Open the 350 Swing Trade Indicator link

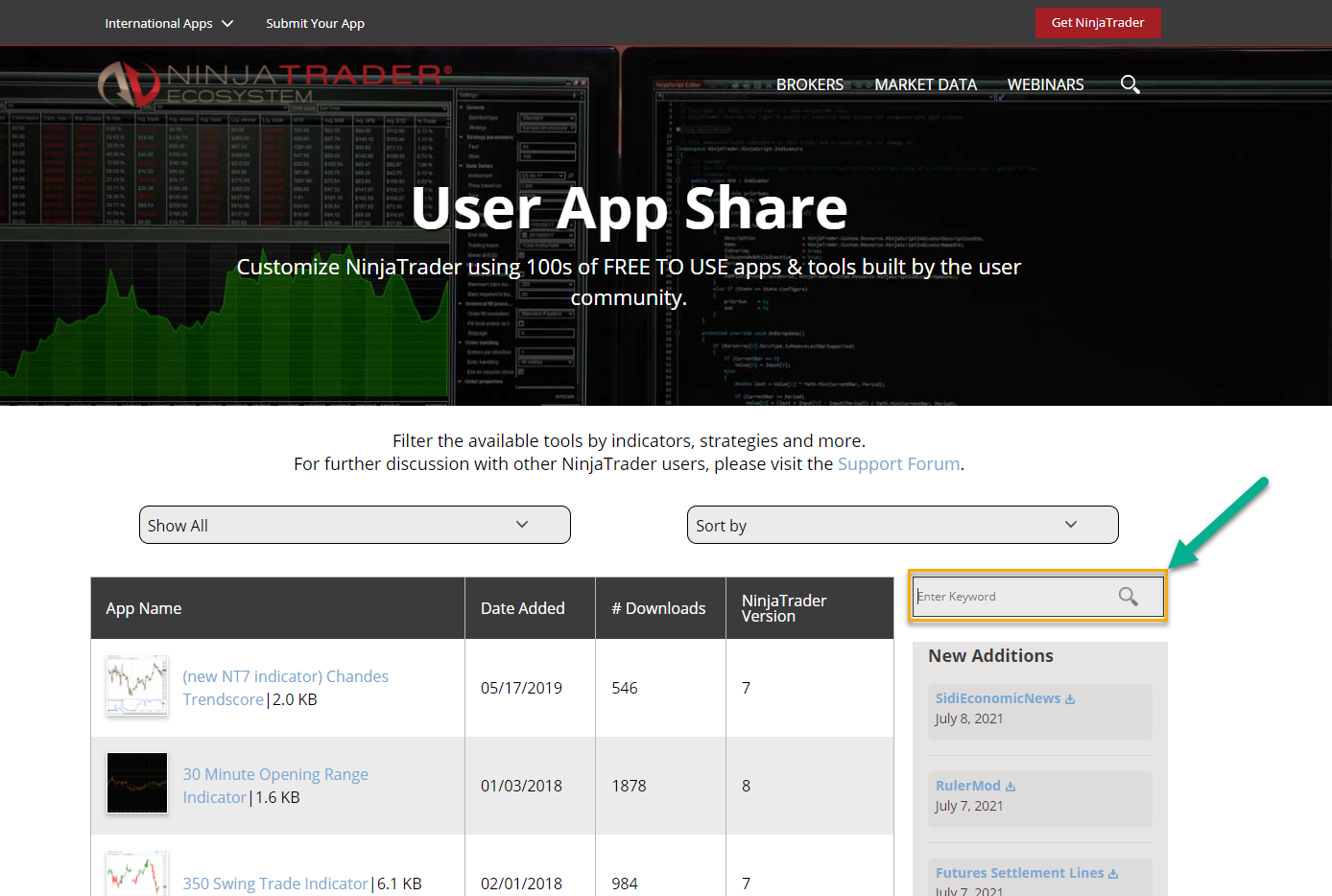point(275,884)
